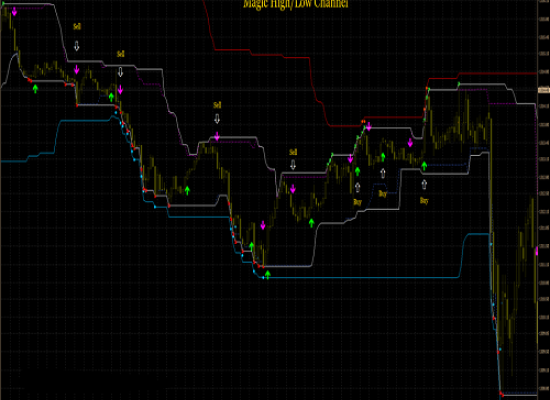Click white down arrow under topmost Sell label
The height and width of the screenshot is (400, 550).
point(76,46)
